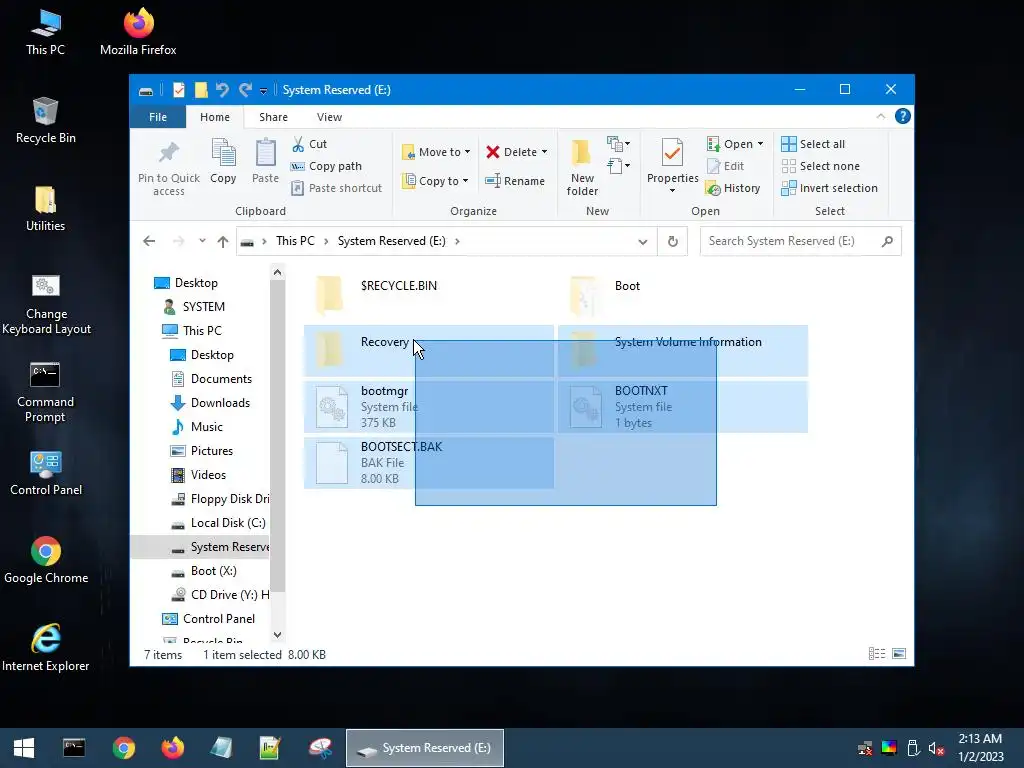Click the Back navigation arrow
Viewport: 1024px width, 768px height.
coord(149,241)
